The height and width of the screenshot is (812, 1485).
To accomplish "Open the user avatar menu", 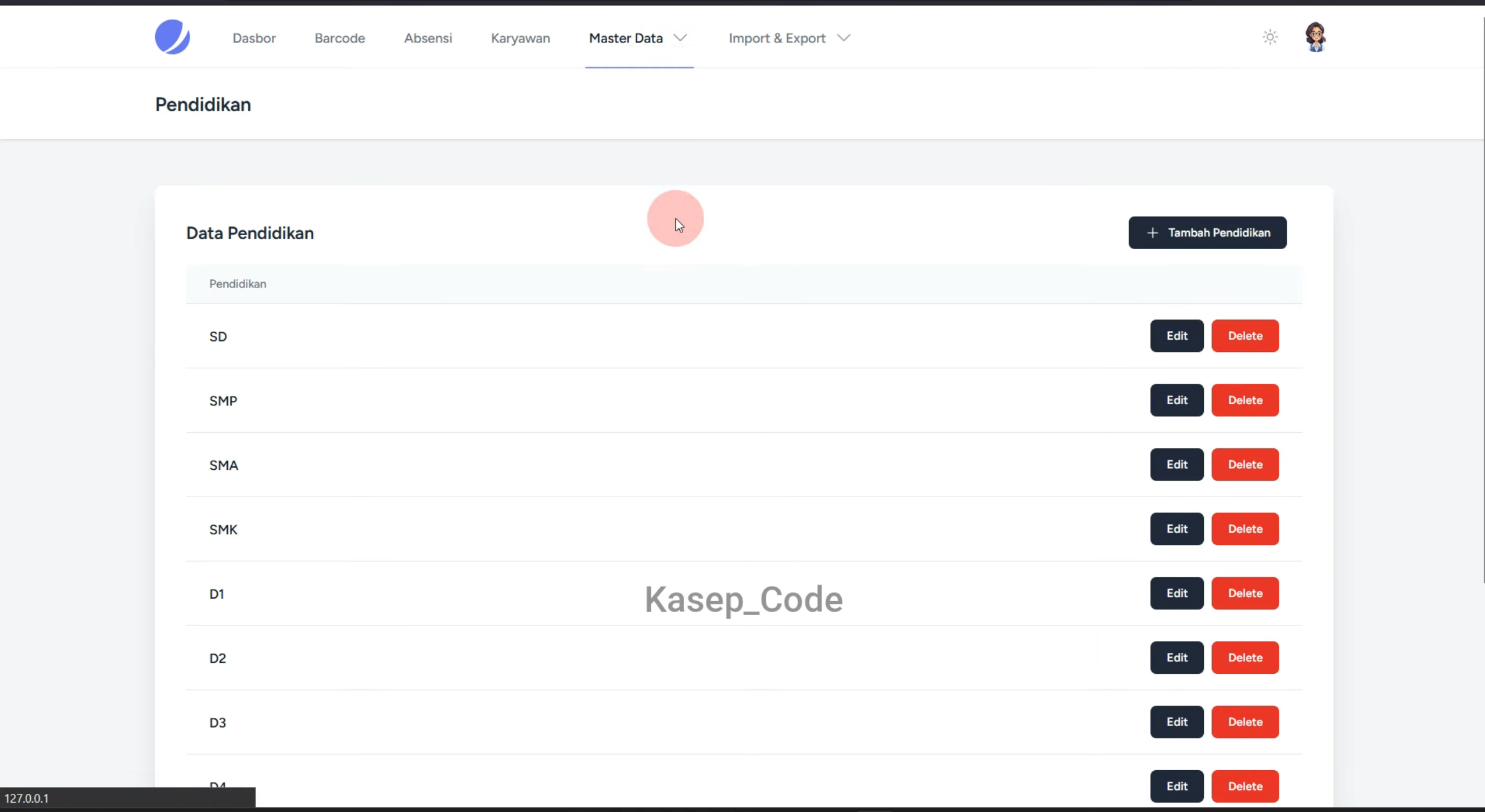I will 1315,37.
